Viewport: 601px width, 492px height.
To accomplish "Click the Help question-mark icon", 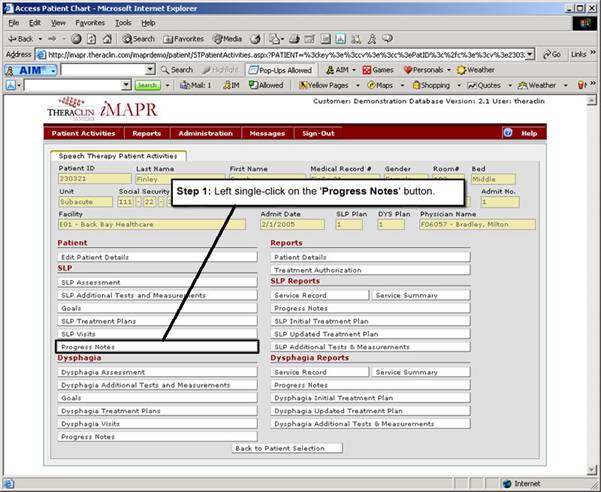I will (x=508, y=133).
